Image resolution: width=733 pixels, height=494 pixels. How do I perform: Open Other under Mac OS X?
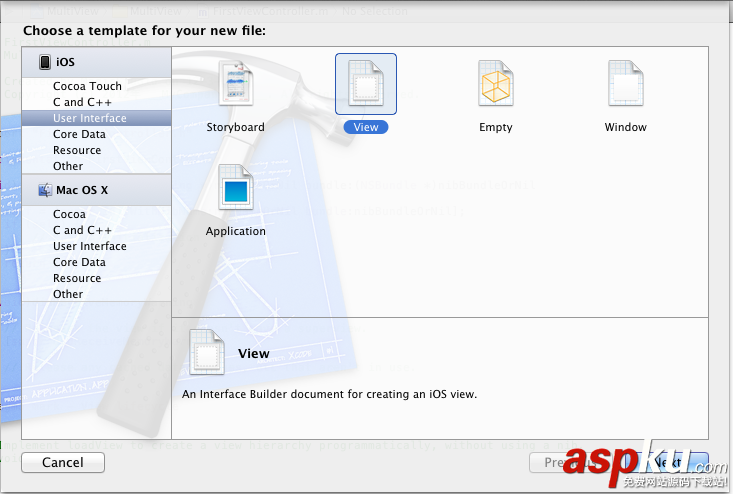click(x=68, y=294)
